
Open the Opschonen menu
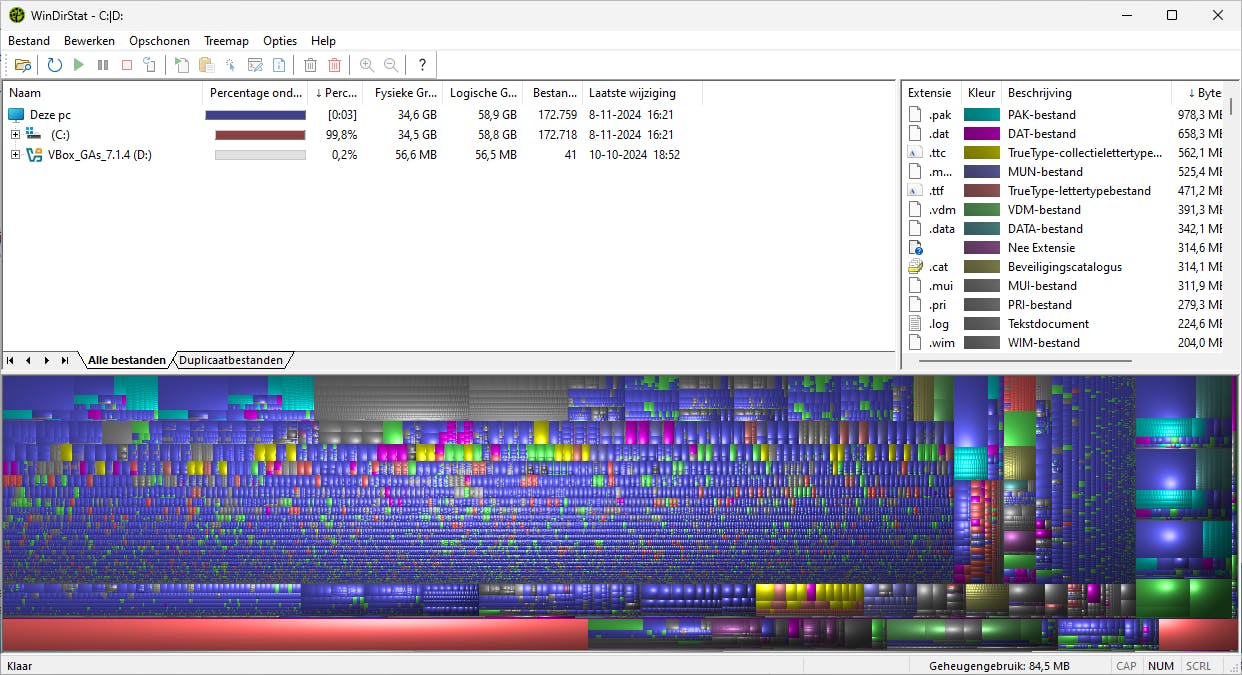click(159, 41)
